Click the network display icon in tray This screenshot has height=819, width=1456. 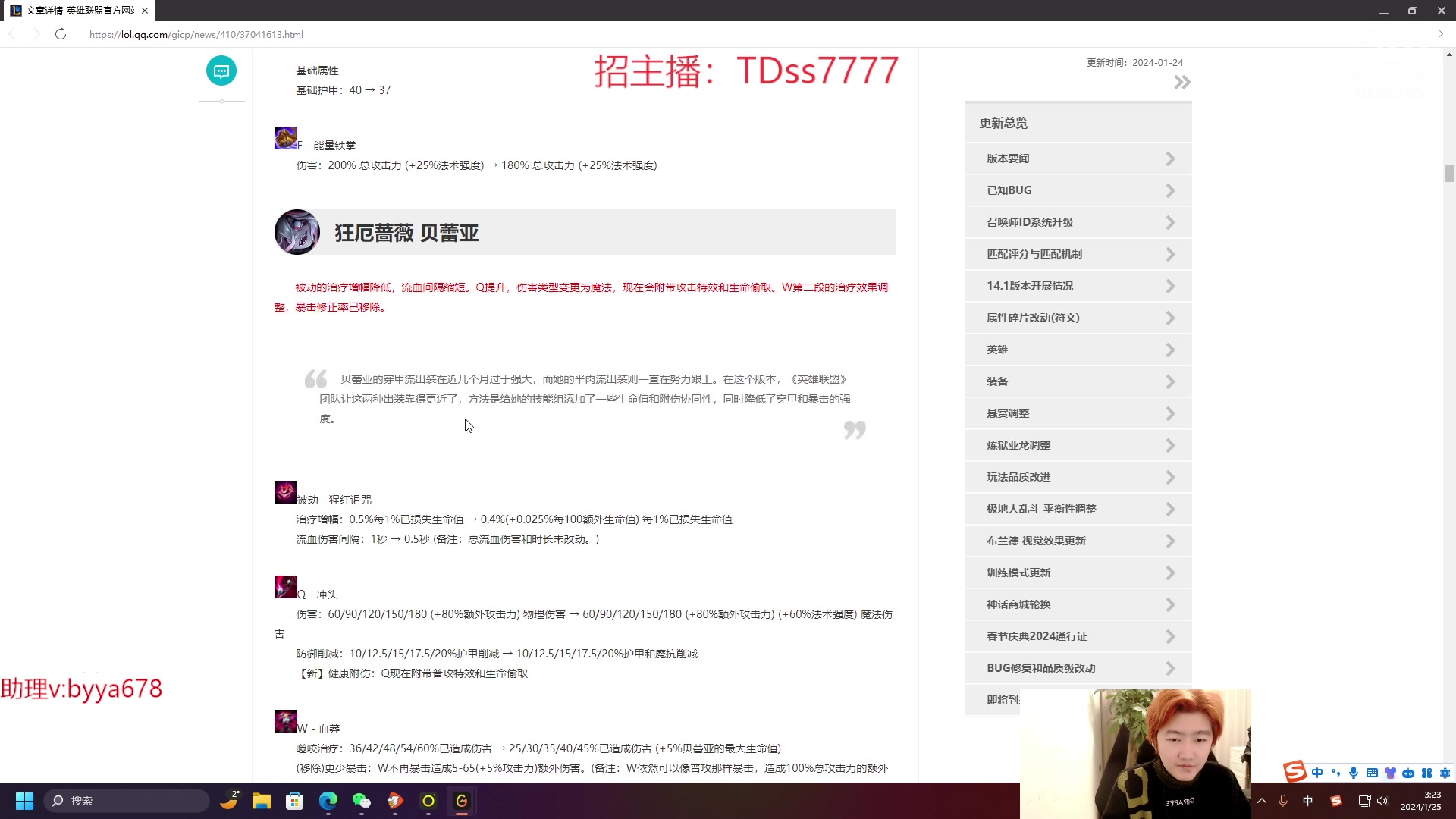click(x=1363, y=801)
